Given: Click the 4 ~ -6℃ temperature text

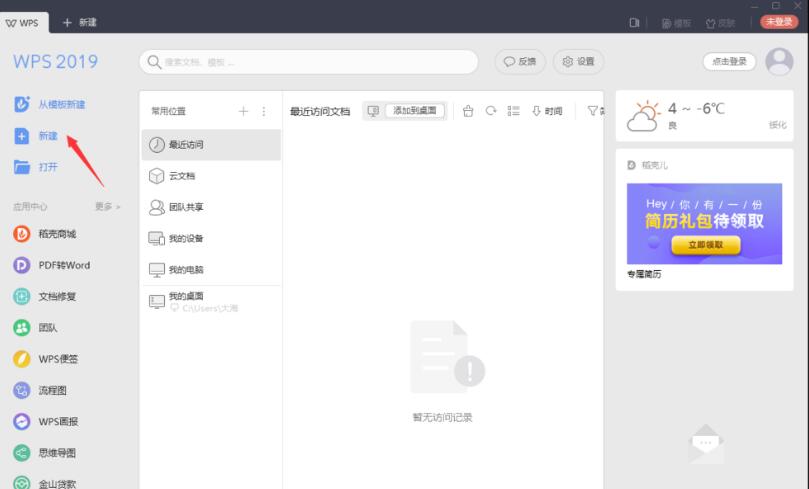Looking at the screenshot, I should coord(696,109).
